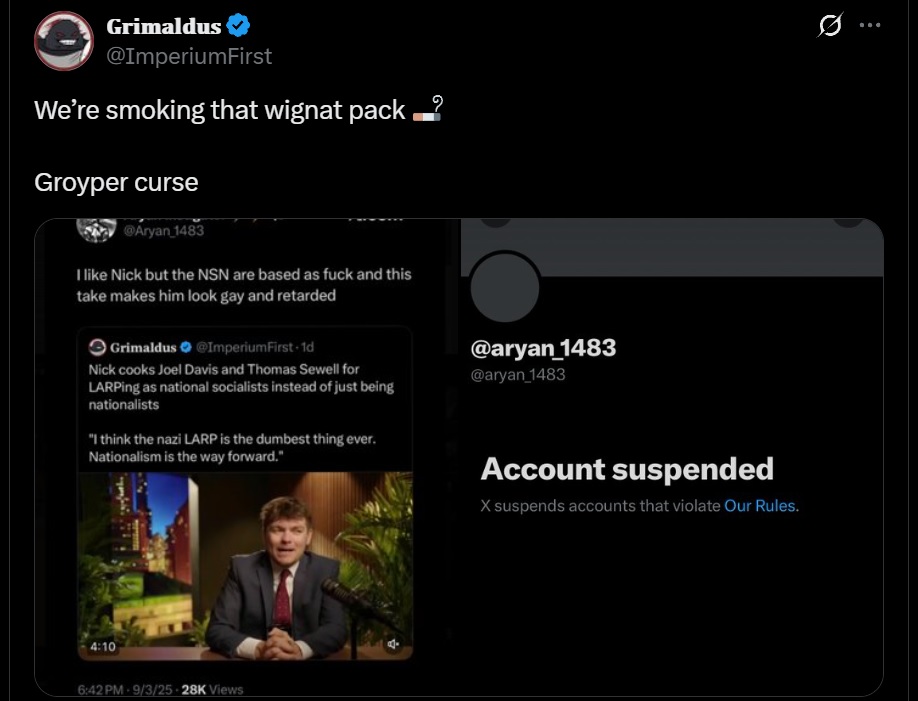Image resolution: width=918 pixels, height=701 pixels.
Task: Click the Grimaldus profile avatar
Action: 65,41
